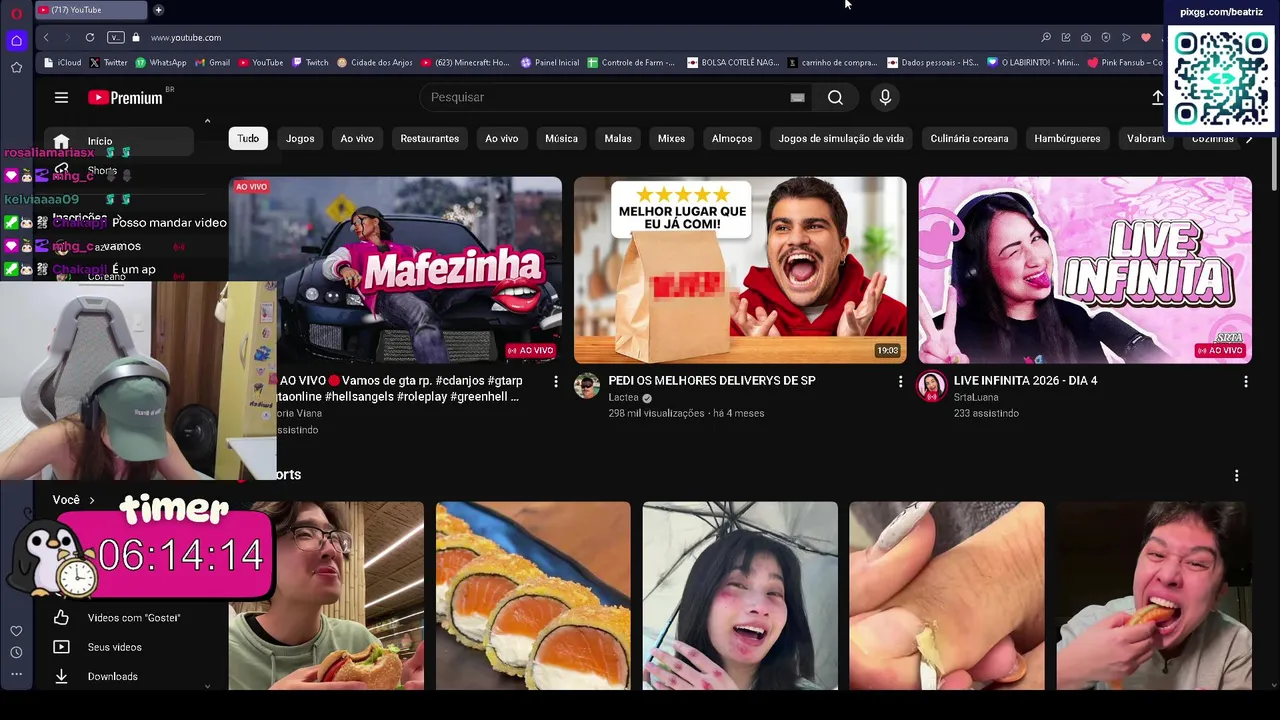Image resolution: width=1280 pixels, height=720 pixels.
Task: Open the Cidade dos Anjos bookmark
Action: (x=375, y=62)
